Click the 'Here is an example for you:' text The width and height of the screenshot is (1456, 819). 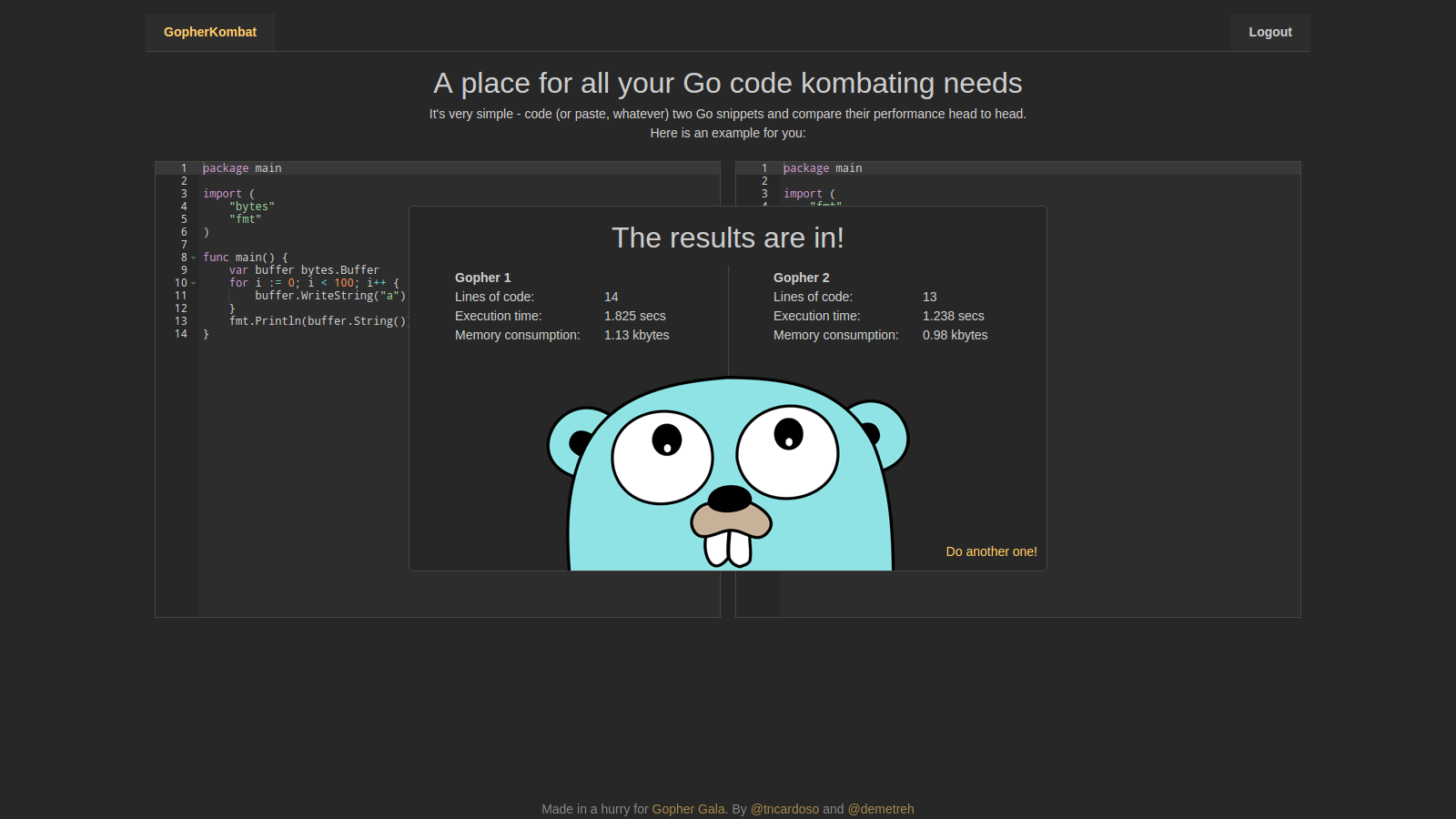pyautogui.click(x=728, y=133)
